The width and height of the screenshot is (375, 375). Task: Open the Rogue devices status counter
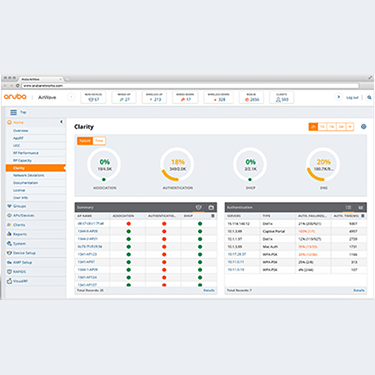tap(251, 97)
